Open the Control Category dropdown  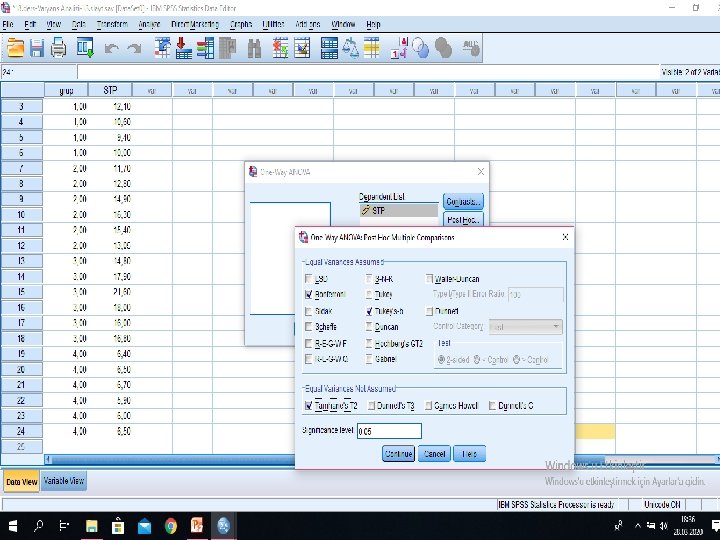tap(526, 327)
